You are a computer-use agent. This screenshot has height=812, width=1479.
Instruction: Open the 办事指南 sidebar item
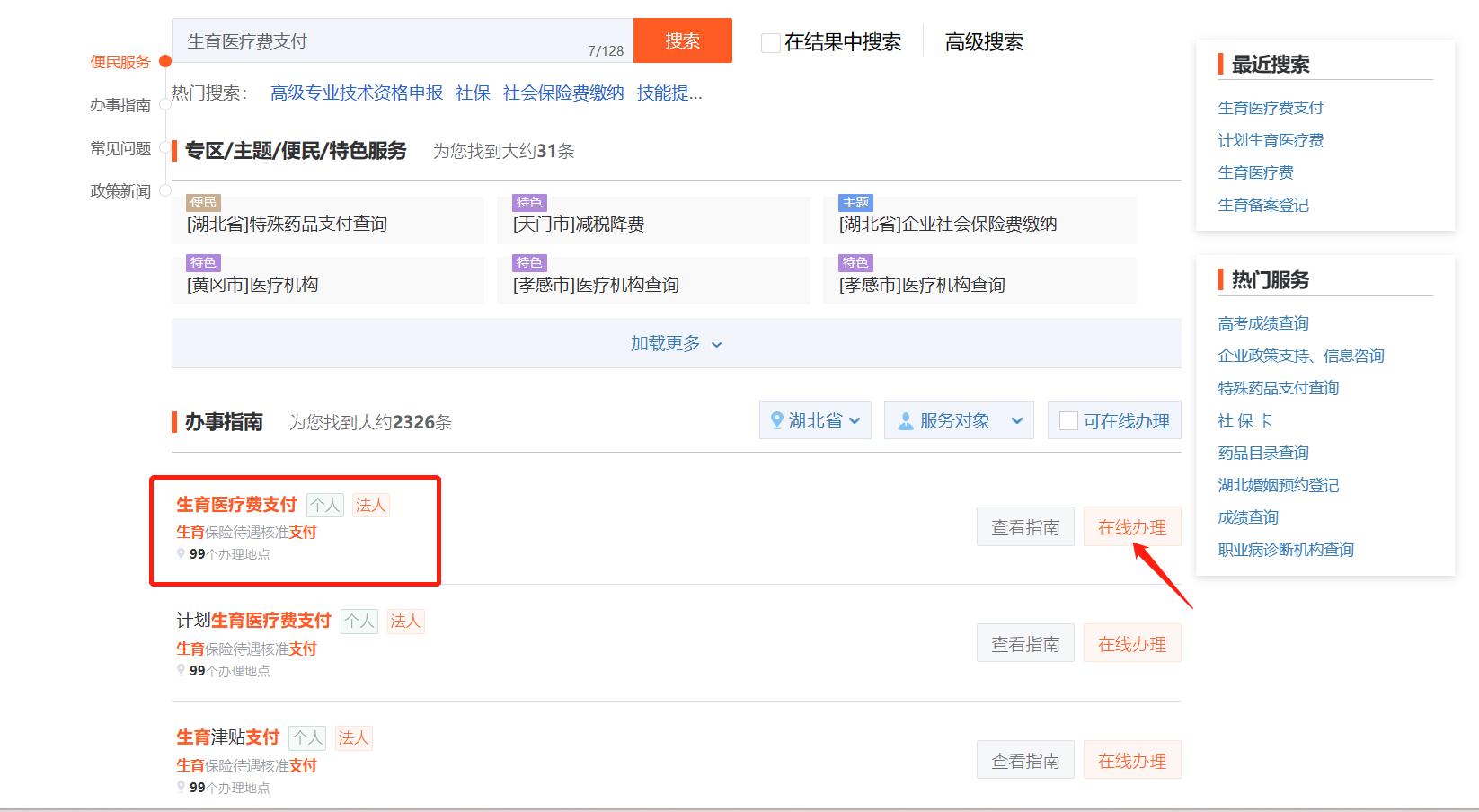pos(120,105)
